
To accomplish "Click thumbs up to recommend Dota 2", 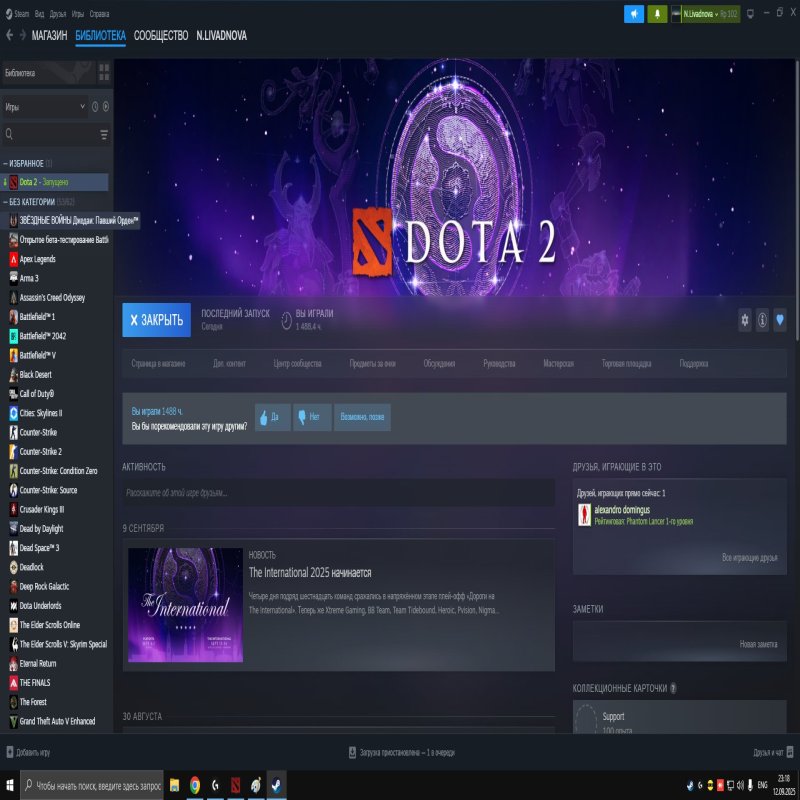I will (268, 418).
